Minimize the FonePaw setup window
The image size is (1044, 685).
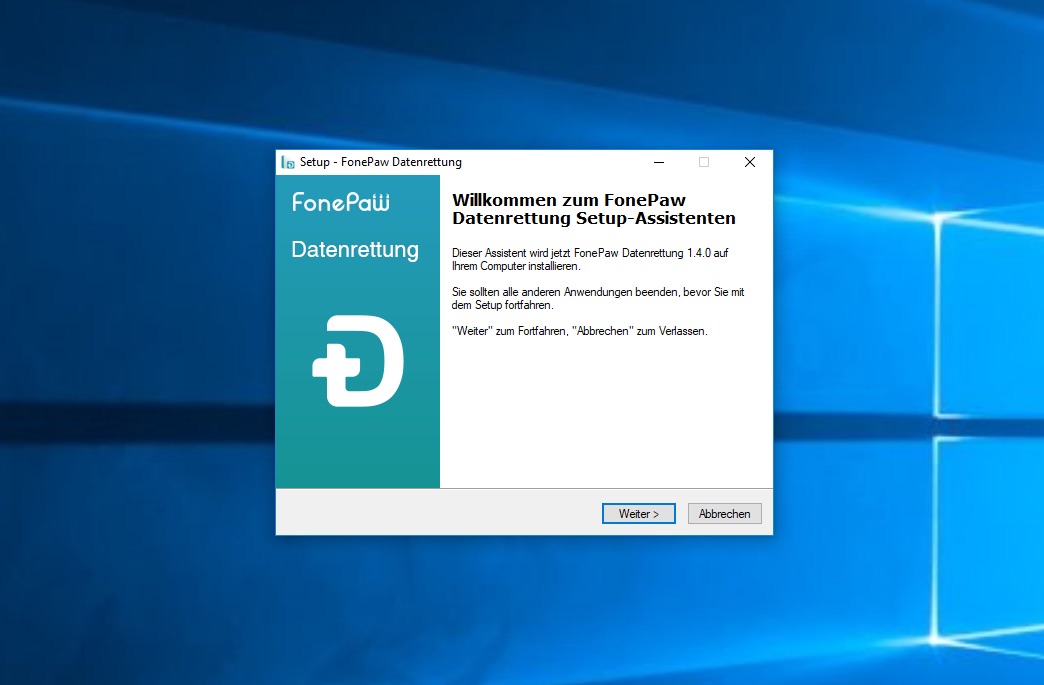pyautogui.click(x=659, y=162)
